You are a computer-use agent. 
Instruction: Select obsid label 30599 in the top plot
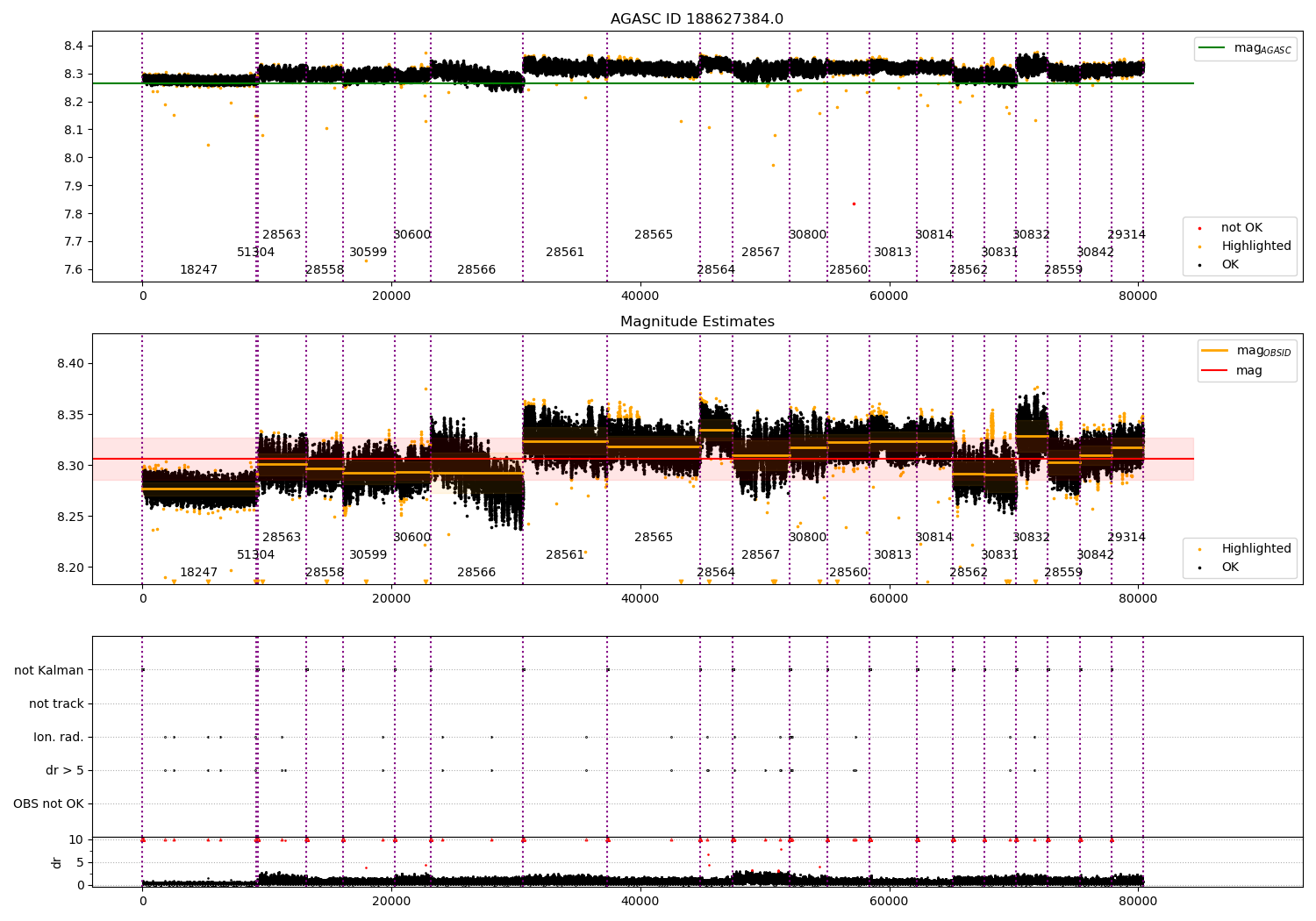pos(368,253)
